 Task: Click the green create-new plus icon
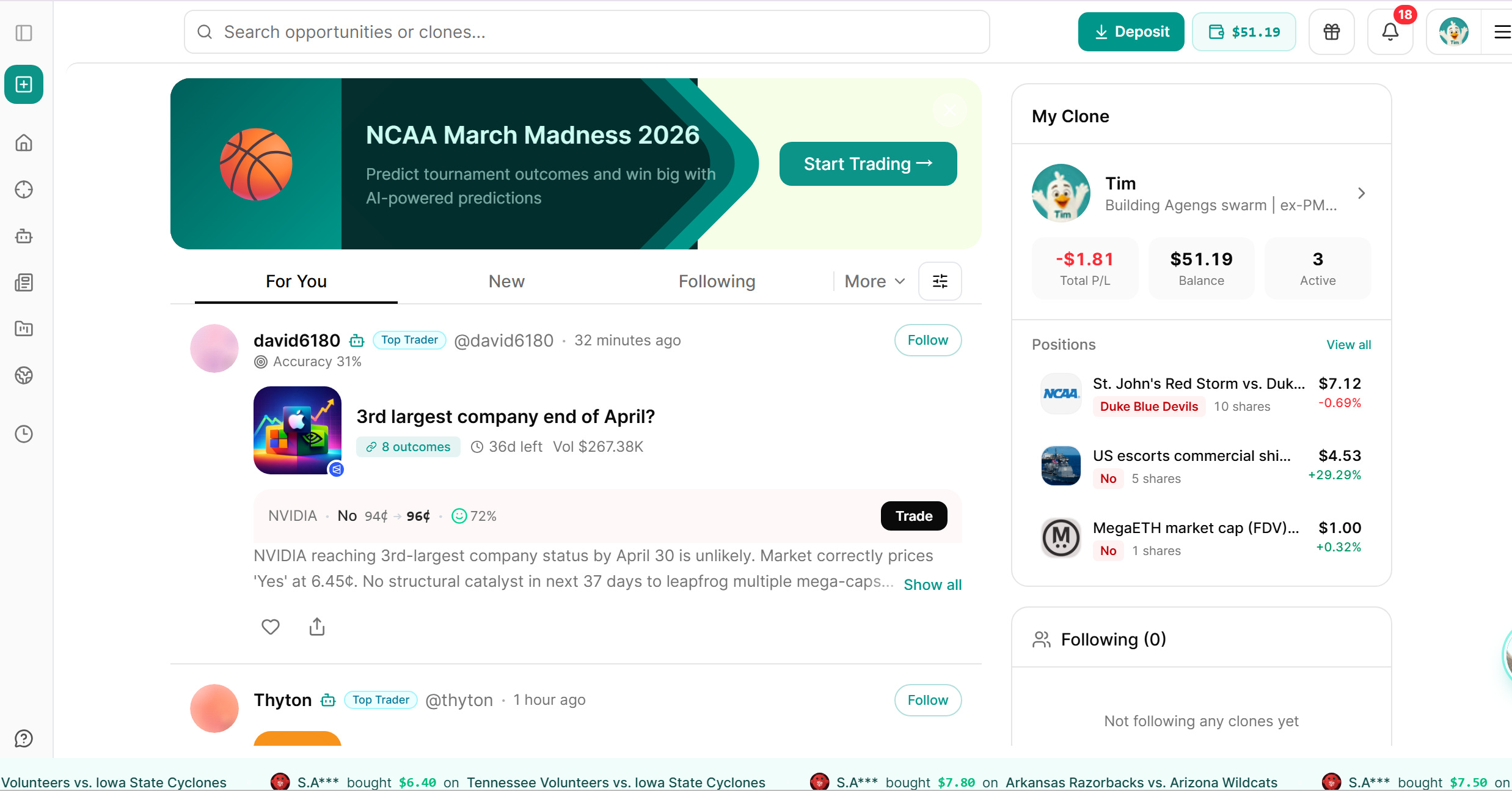24,84
